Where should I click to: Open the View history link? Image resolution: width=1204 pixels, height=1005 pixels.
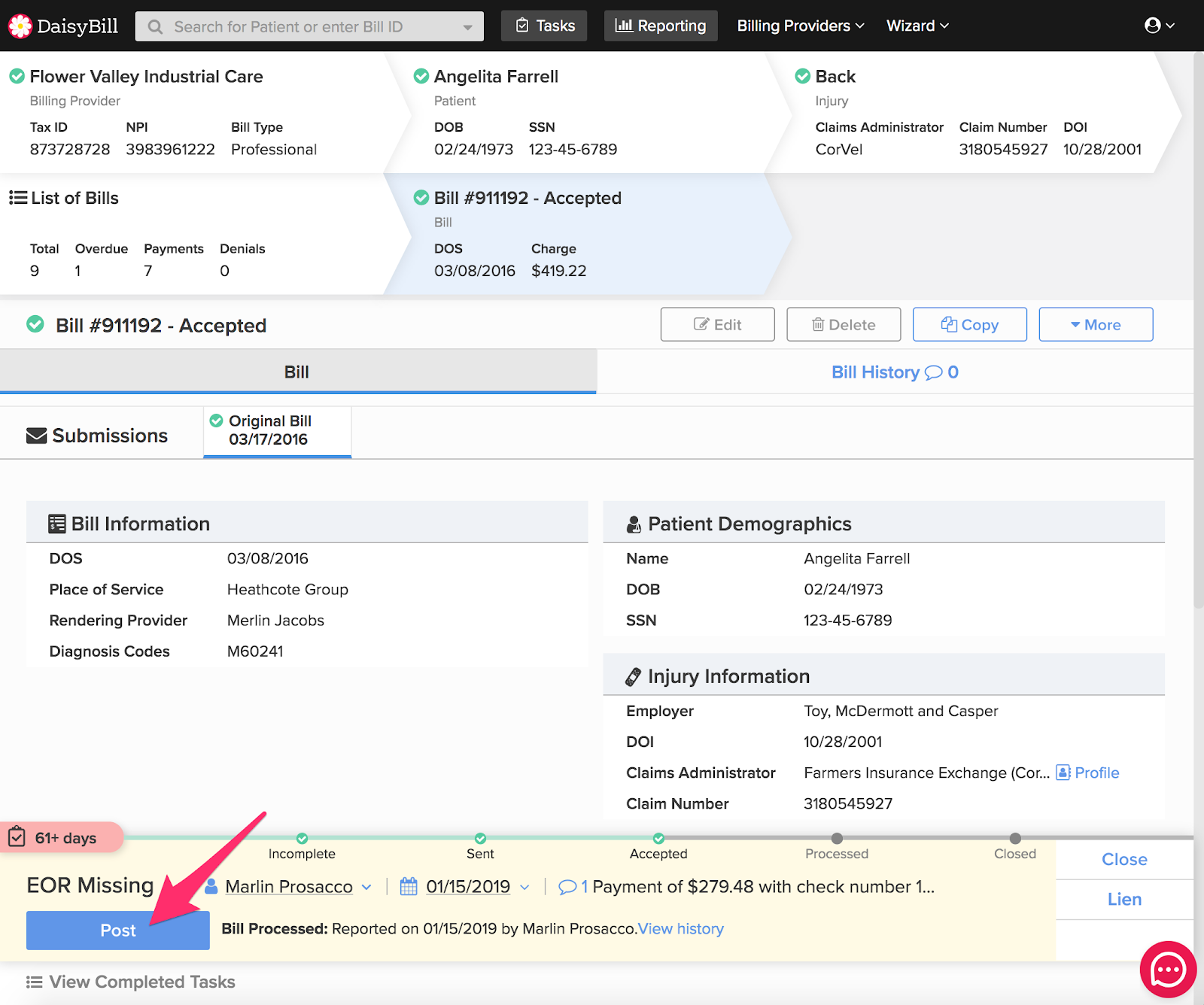coord(681,928)
